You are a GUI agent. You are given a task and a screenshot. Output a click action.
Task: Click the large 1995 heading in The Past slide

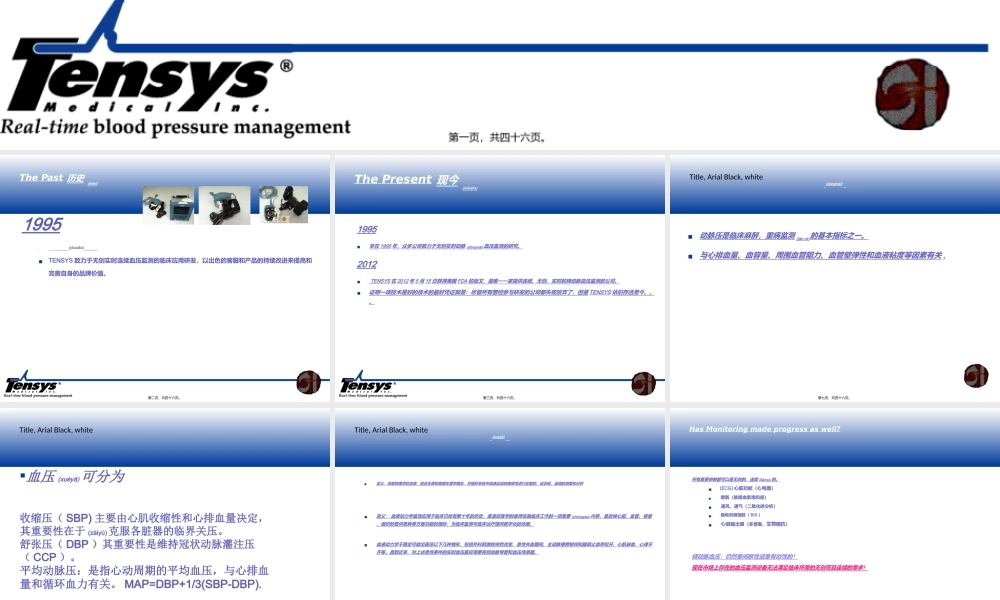(x=43, y=225)
